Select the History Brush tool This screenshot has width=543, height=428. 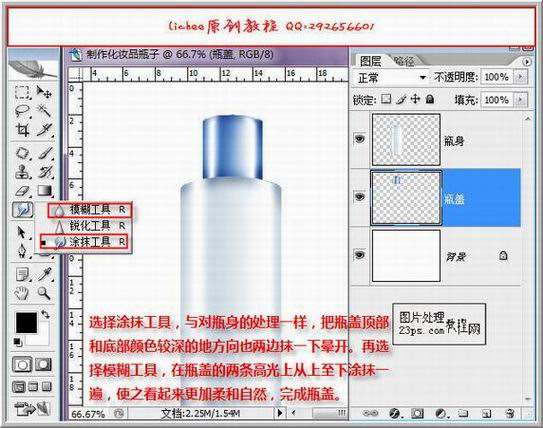[x=44, y=172]
